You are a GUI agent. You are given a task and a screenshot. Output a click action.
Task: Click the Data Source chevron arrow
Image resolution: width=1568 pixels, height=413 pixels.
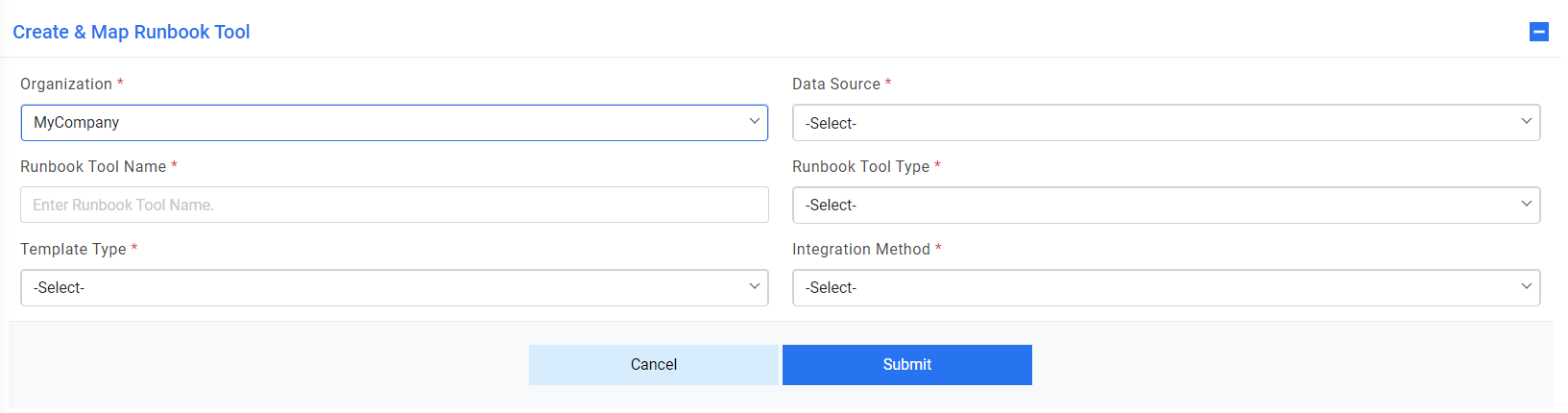coord(1526,122)
